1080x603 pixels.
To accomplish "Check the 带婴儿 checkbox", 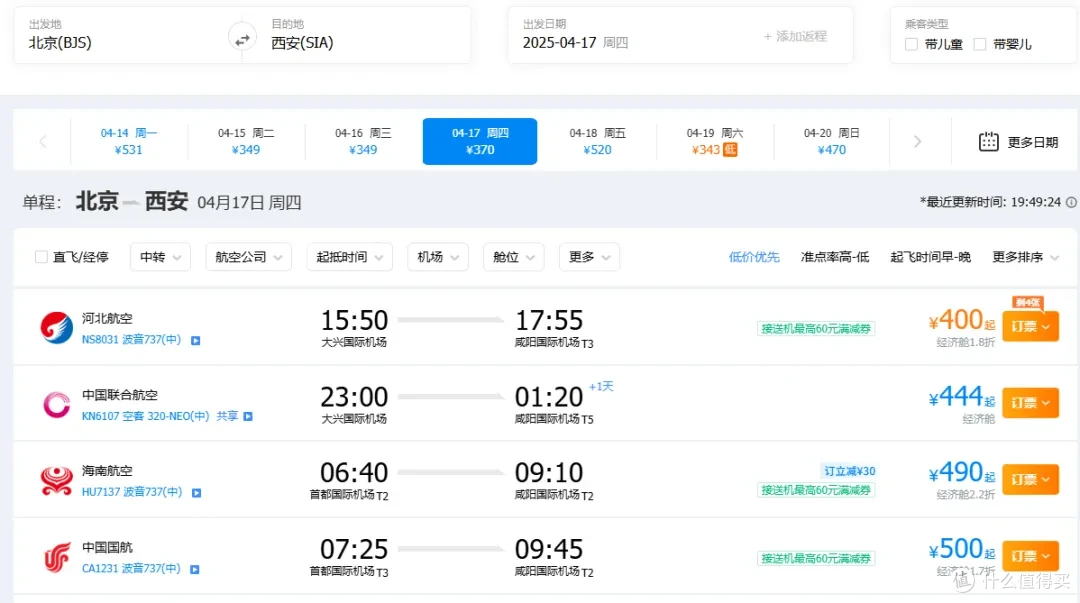I will (979, 44).
